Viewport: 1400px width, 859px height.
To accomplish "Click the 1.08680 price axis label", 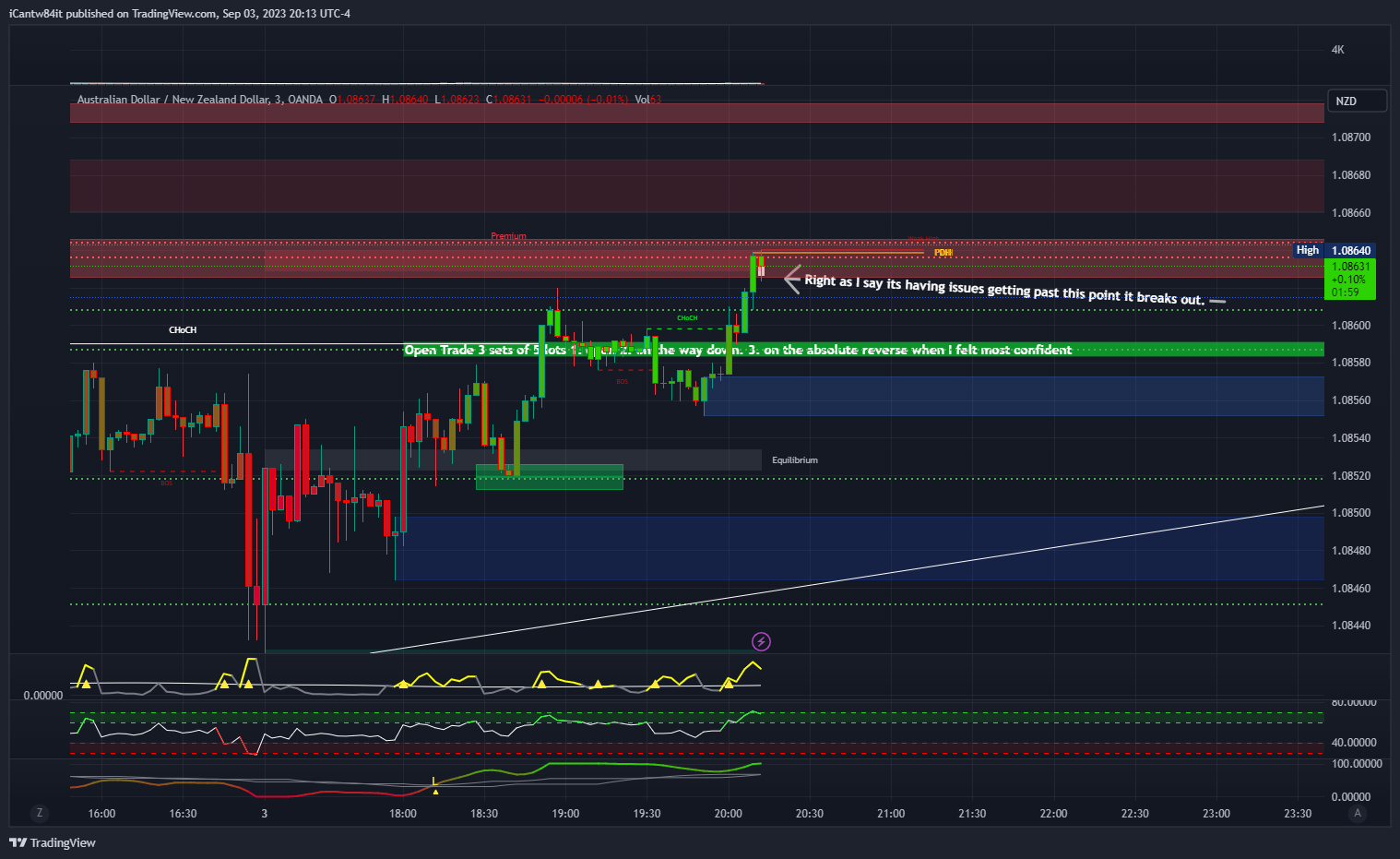I will coord(1351,175).
